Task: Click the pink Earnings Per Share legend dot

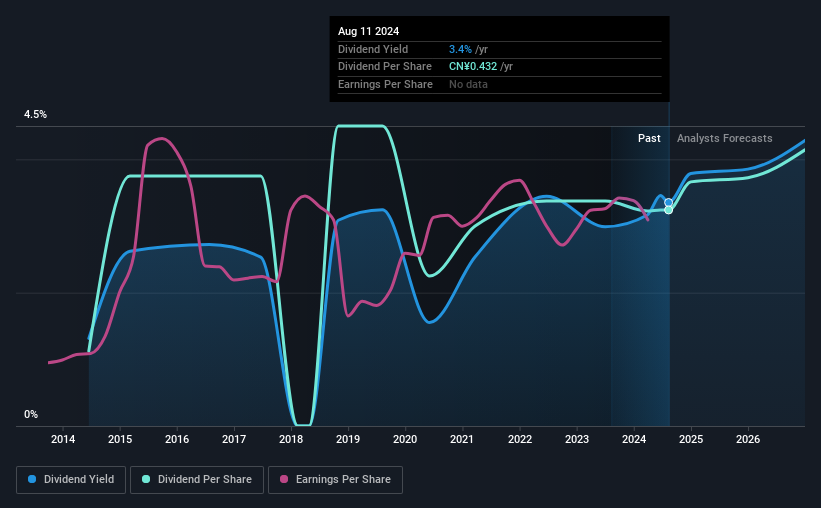Action: click(284, 479)
